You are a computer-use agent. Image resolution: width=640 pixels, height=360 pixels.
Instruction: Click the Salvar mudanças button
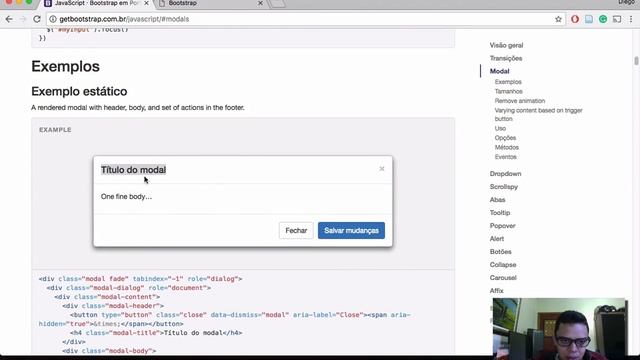point(351,231)
